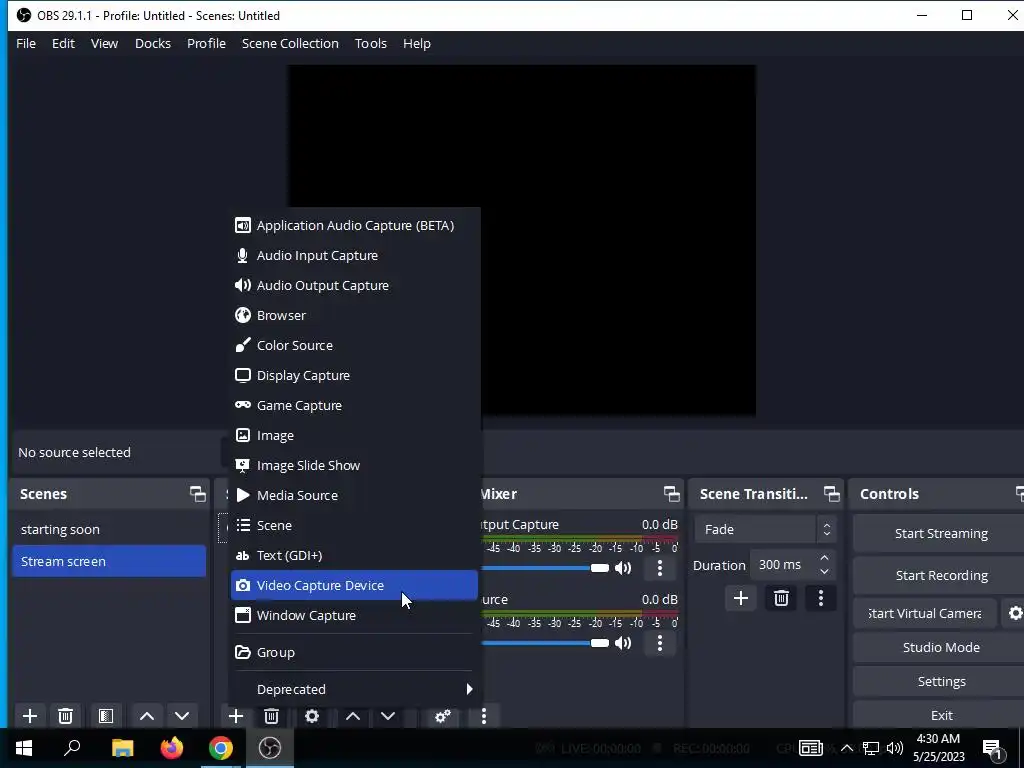
Task: Open audio mixer menu dots at bottom
Action: 484,716
